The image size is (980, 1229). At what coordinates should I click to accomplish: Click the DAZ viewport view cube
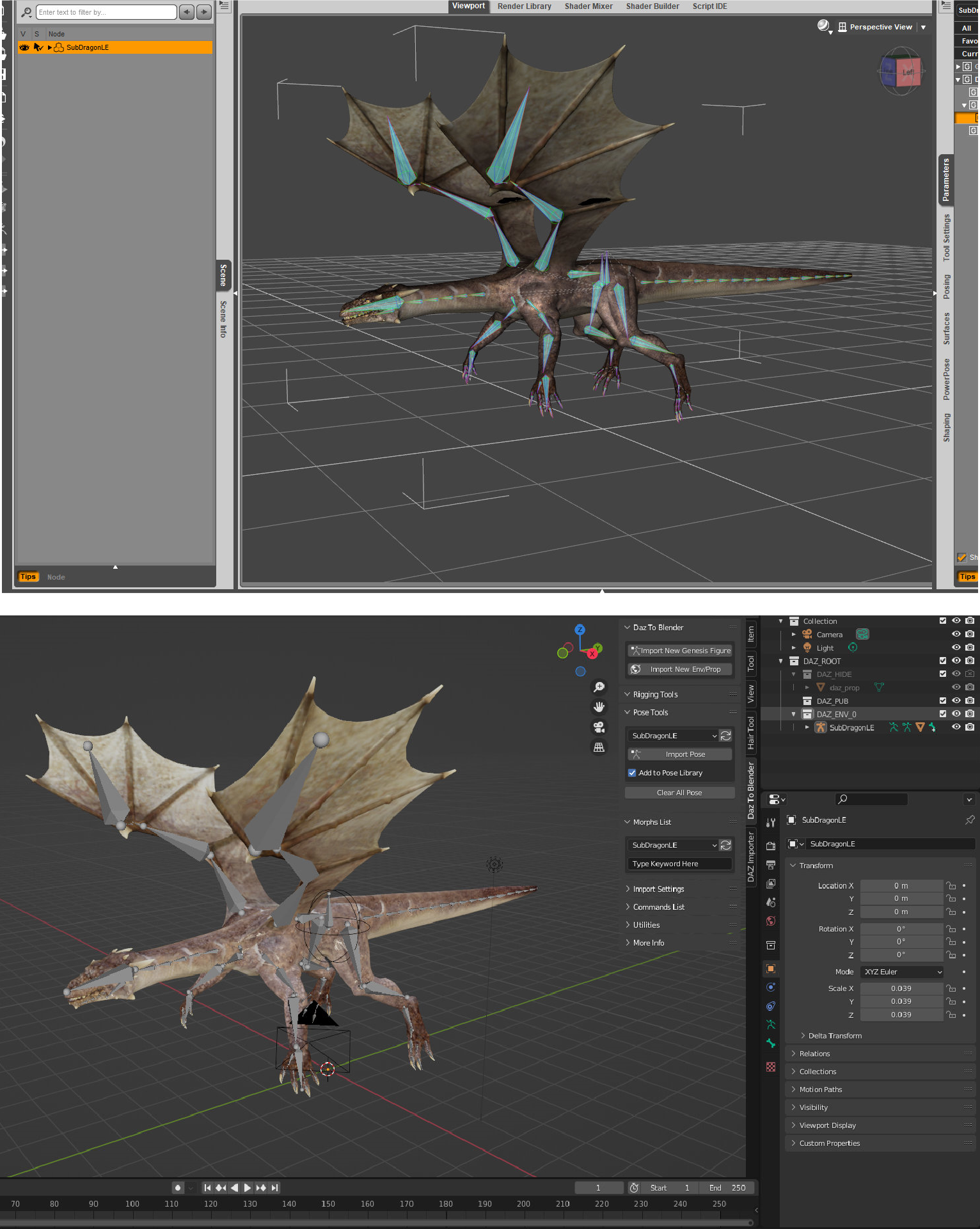[901, 71]
